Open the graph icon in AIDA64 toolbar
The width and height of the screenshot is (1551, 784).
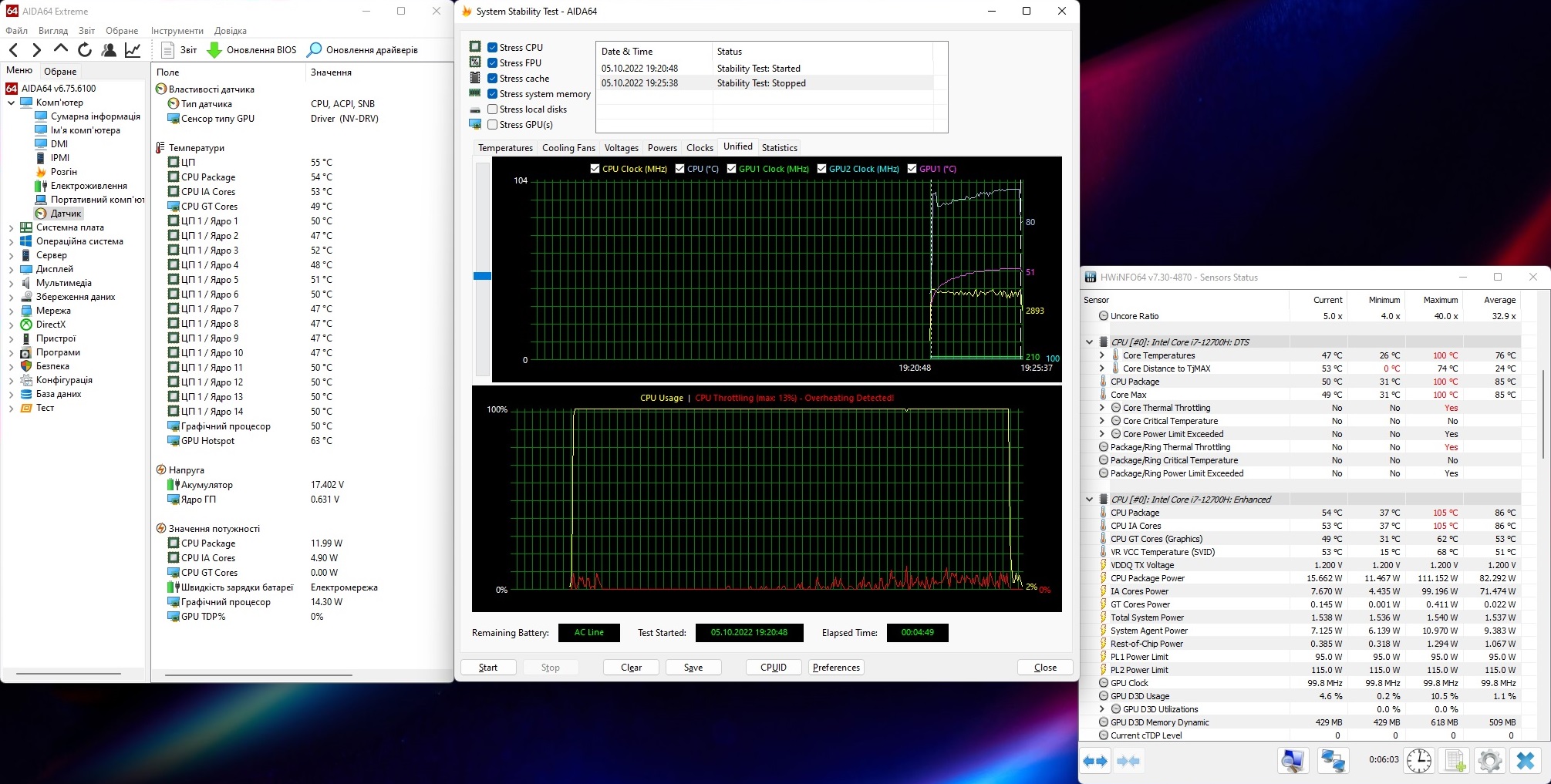point(133,50)
